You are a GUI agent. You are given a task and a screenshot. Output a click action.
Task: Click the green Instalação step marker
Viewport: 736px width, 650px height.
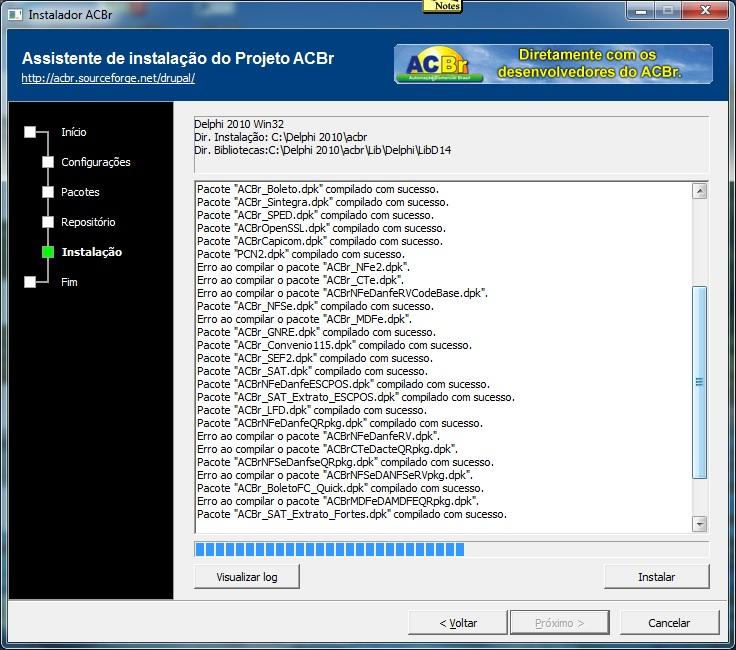click(48, 252)
